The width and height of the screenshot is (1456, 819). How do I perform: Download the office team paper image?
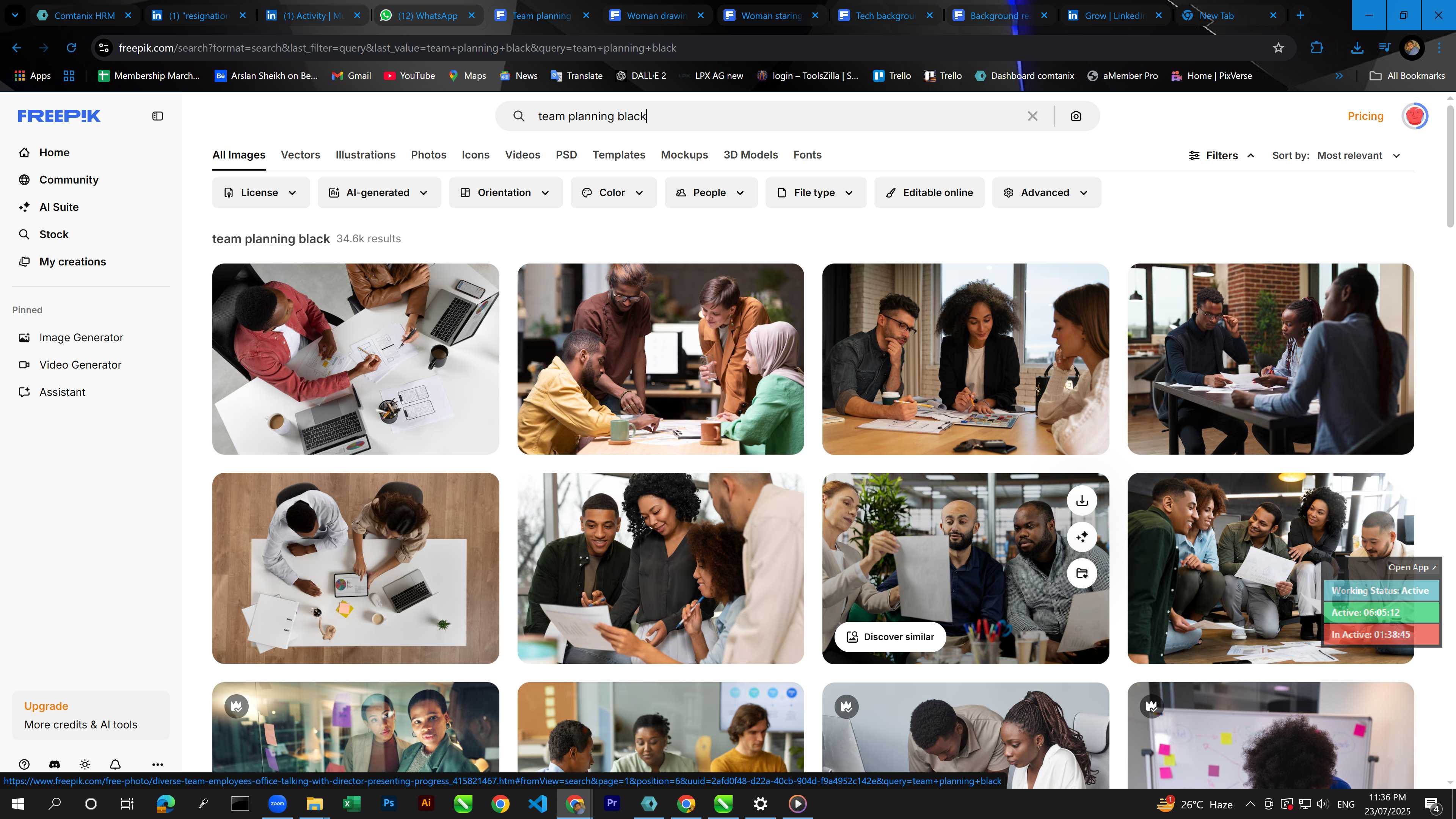pyautogui.click(x=1082, y=501)
